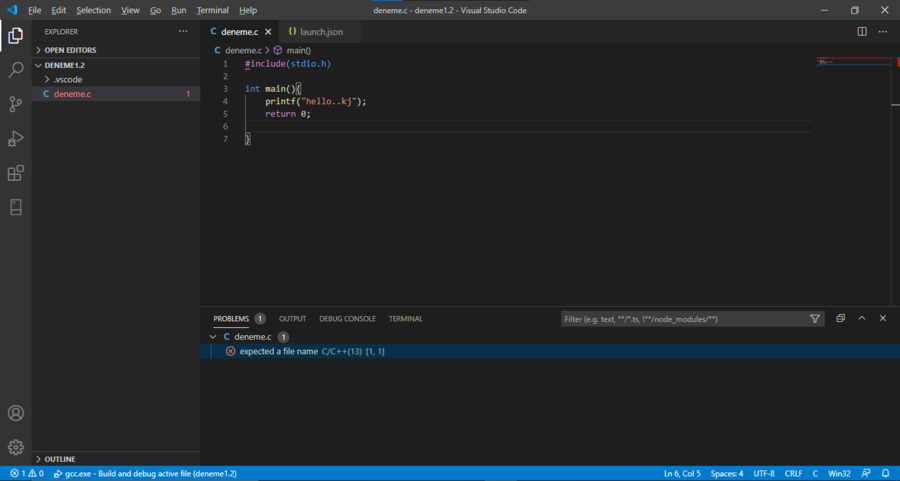Open the feedback icon in status bar
Image resolution: width=900 pixels, height=481 pixels.
tap(866, 474)
